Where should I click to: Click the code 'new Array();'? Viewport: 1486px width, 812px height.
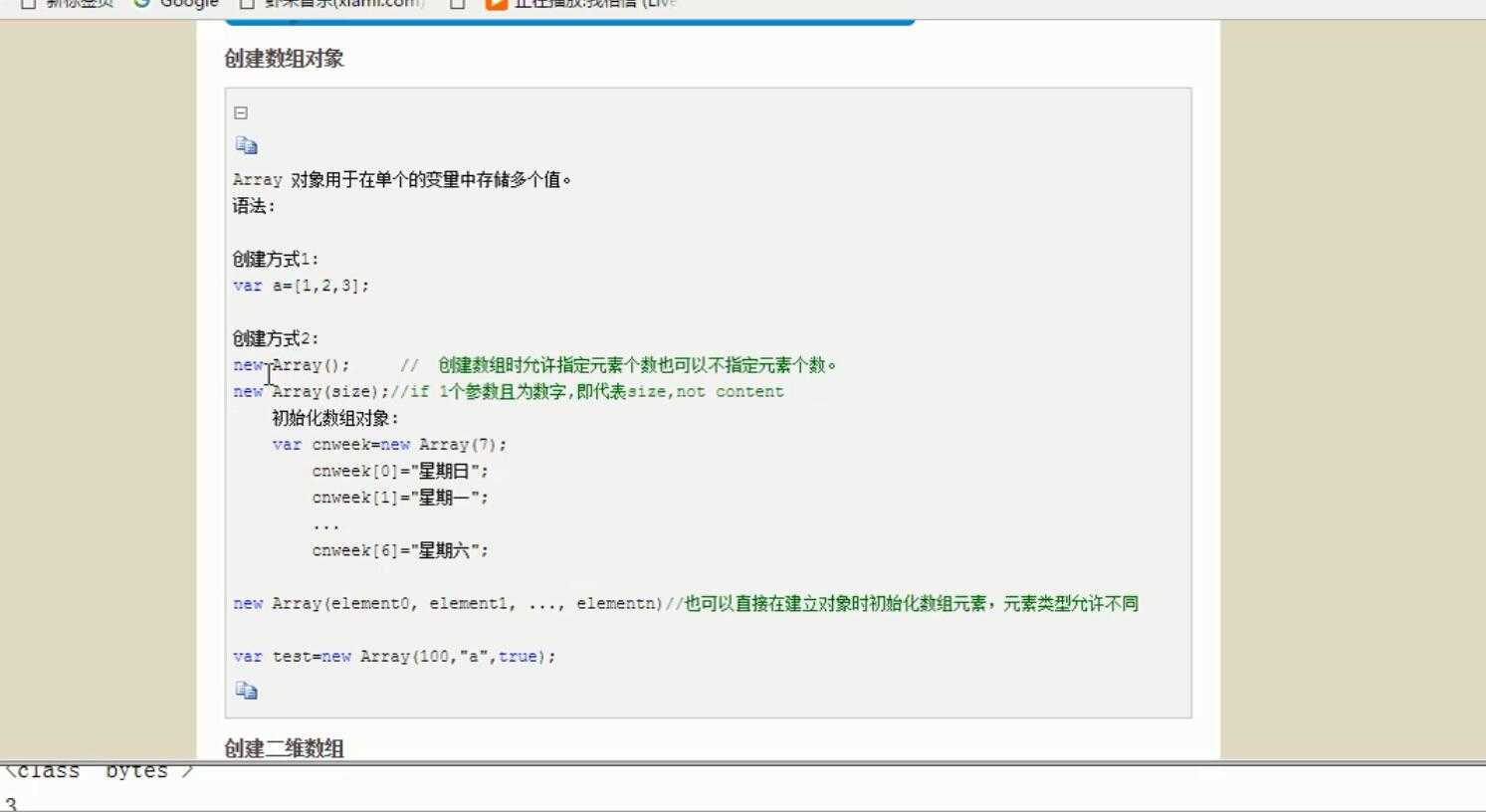point(292,365)
